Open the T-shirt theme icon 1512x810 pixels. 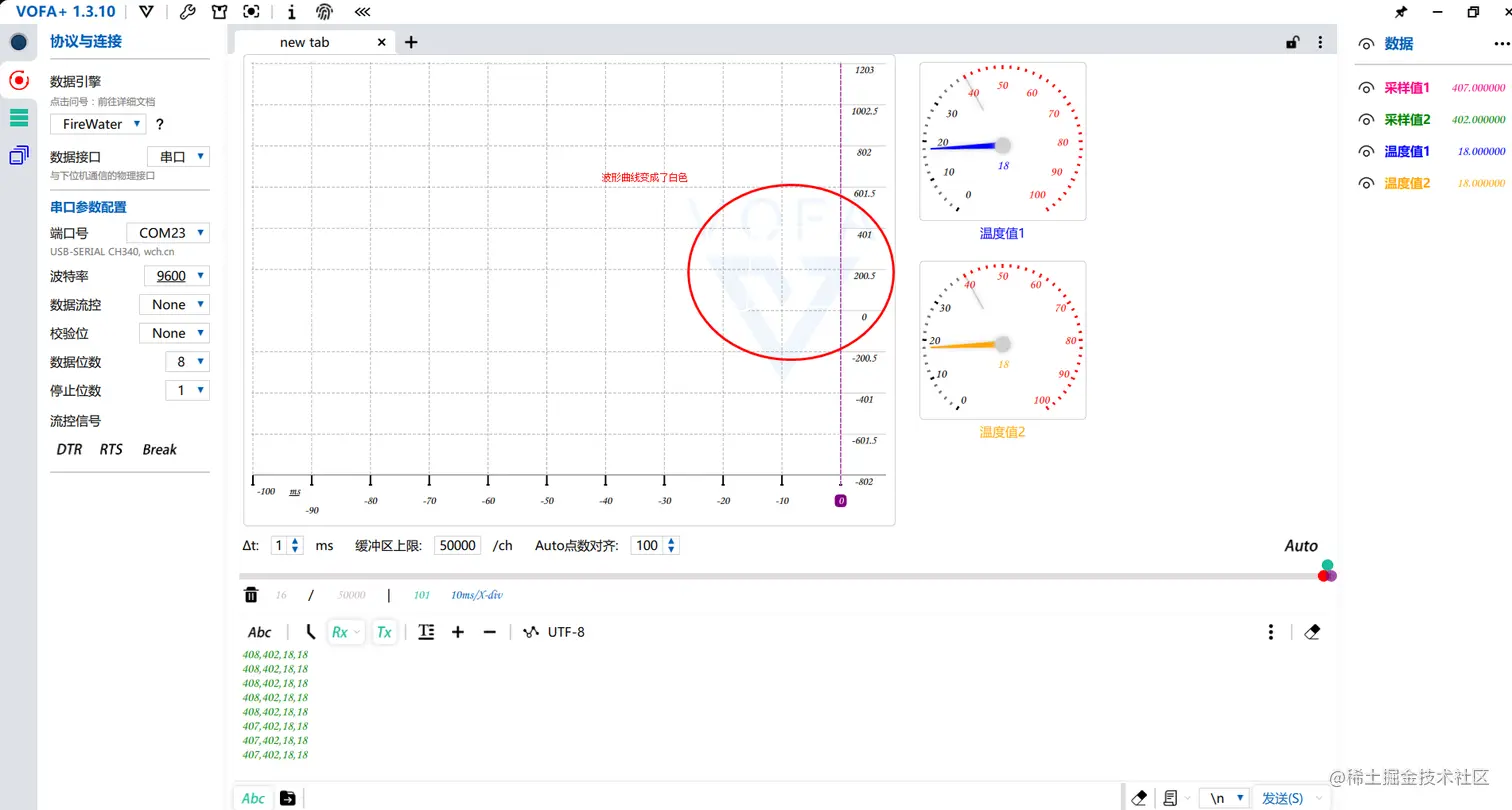pos(219,12)
